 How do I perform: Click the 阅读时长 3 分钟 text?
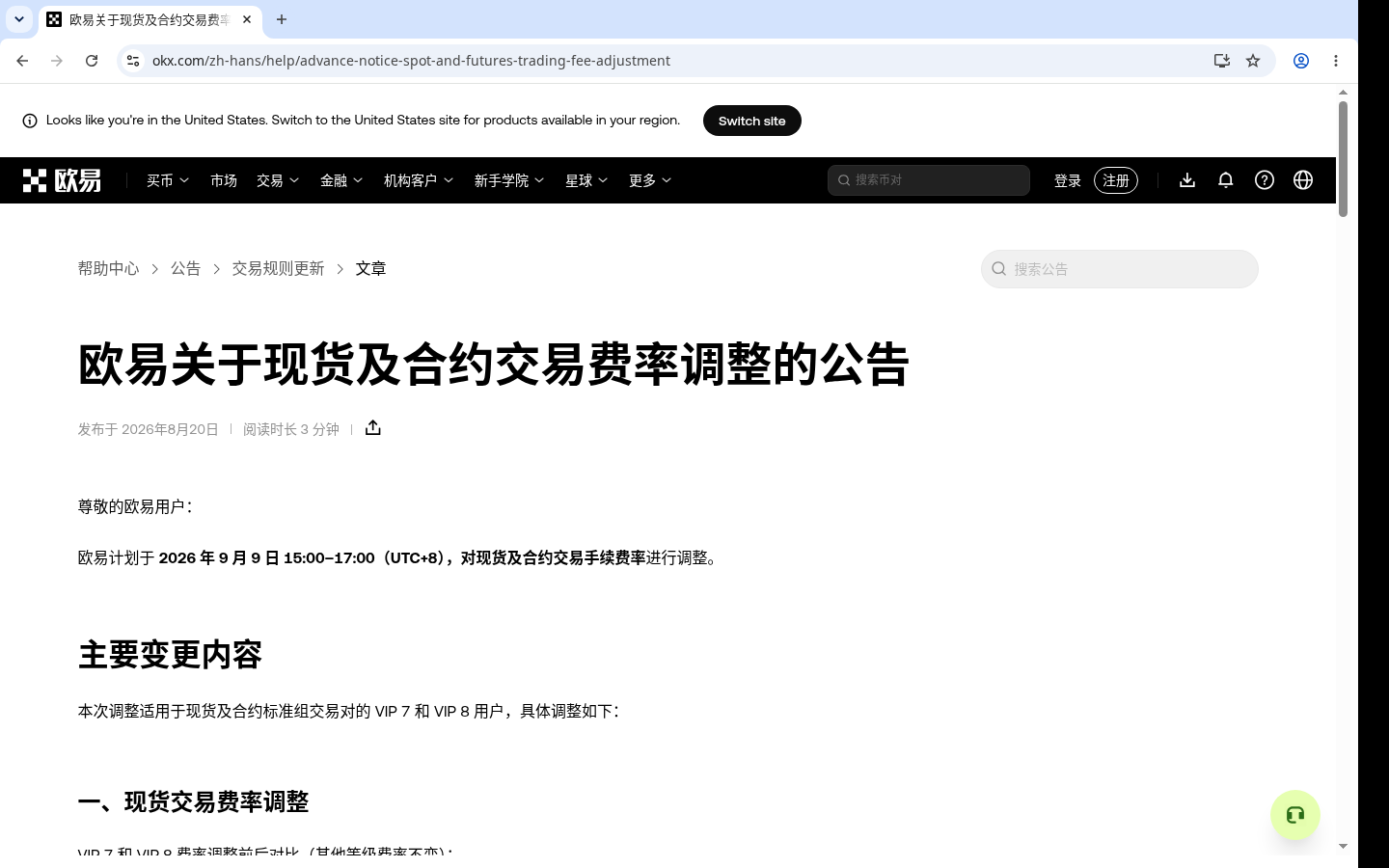pos(291,429)
